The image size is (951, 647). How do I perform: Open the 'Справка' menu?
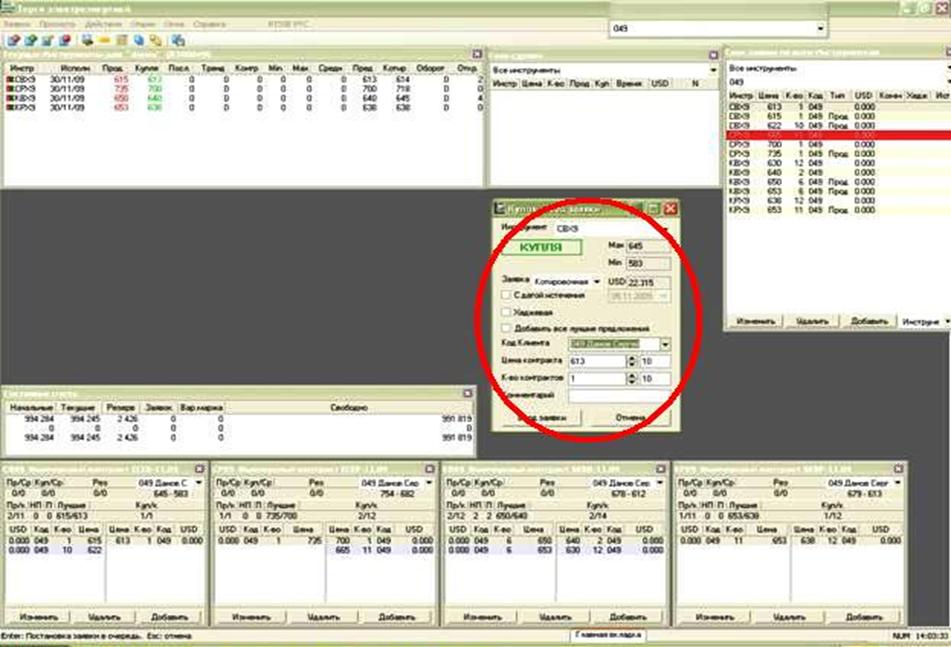tap(209, 21)
